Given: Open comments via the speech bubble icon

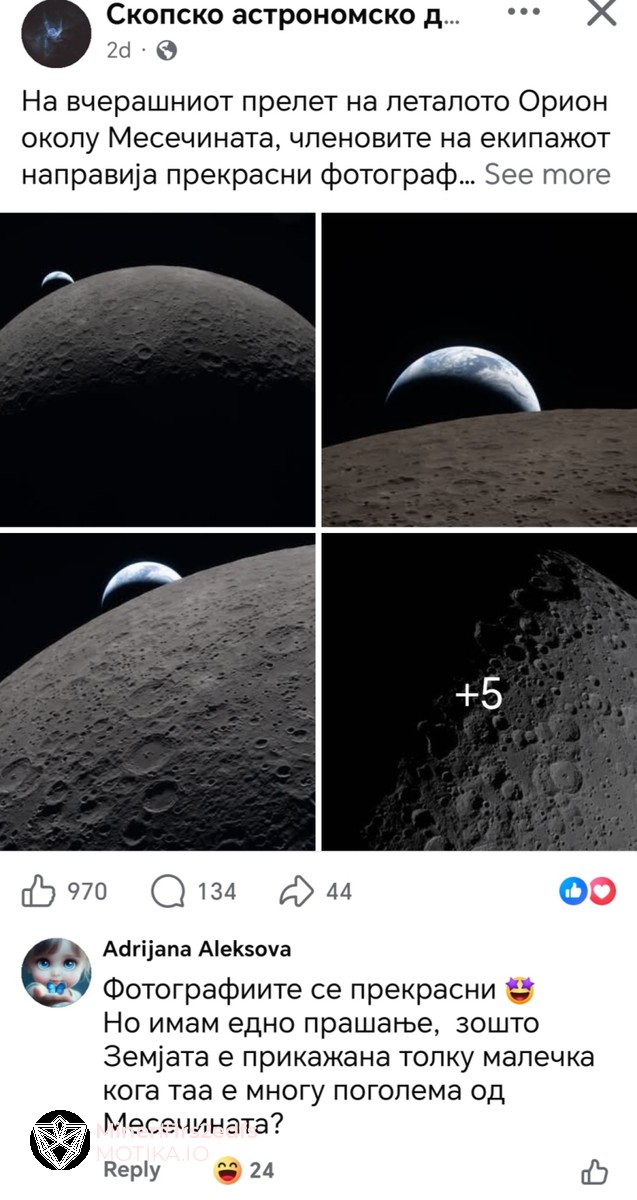Looking at the screenshot, I should point(167,891).
